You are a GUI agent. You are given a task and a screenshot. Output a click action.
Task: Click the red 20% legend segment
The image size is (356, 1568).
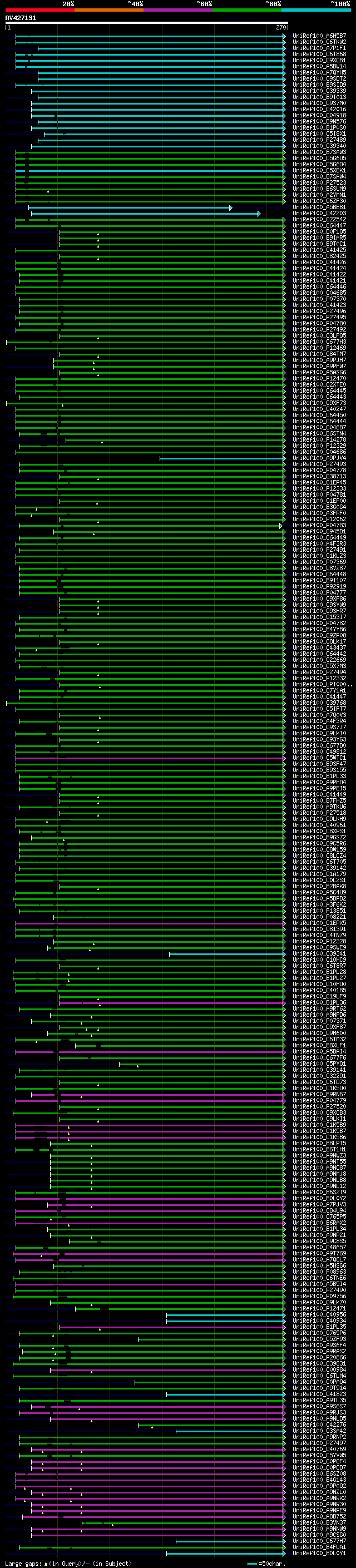39,10
